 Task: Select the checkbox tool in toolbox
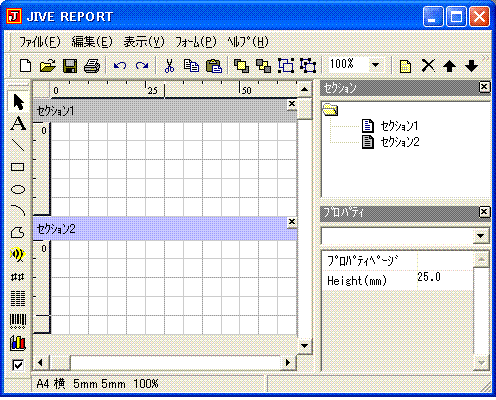[x=18, y=365]
